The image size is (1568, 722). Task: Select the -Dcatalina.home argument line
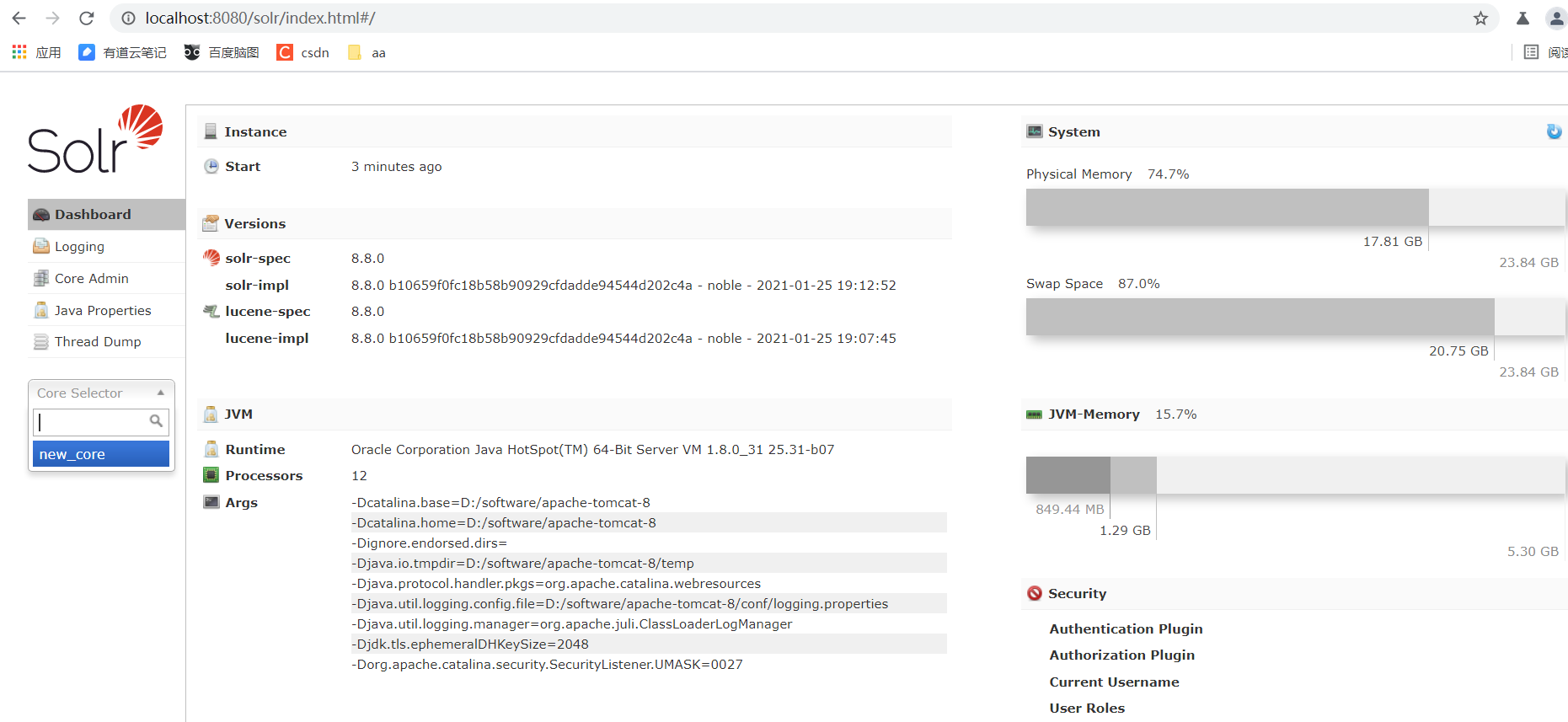click(649, 522)
